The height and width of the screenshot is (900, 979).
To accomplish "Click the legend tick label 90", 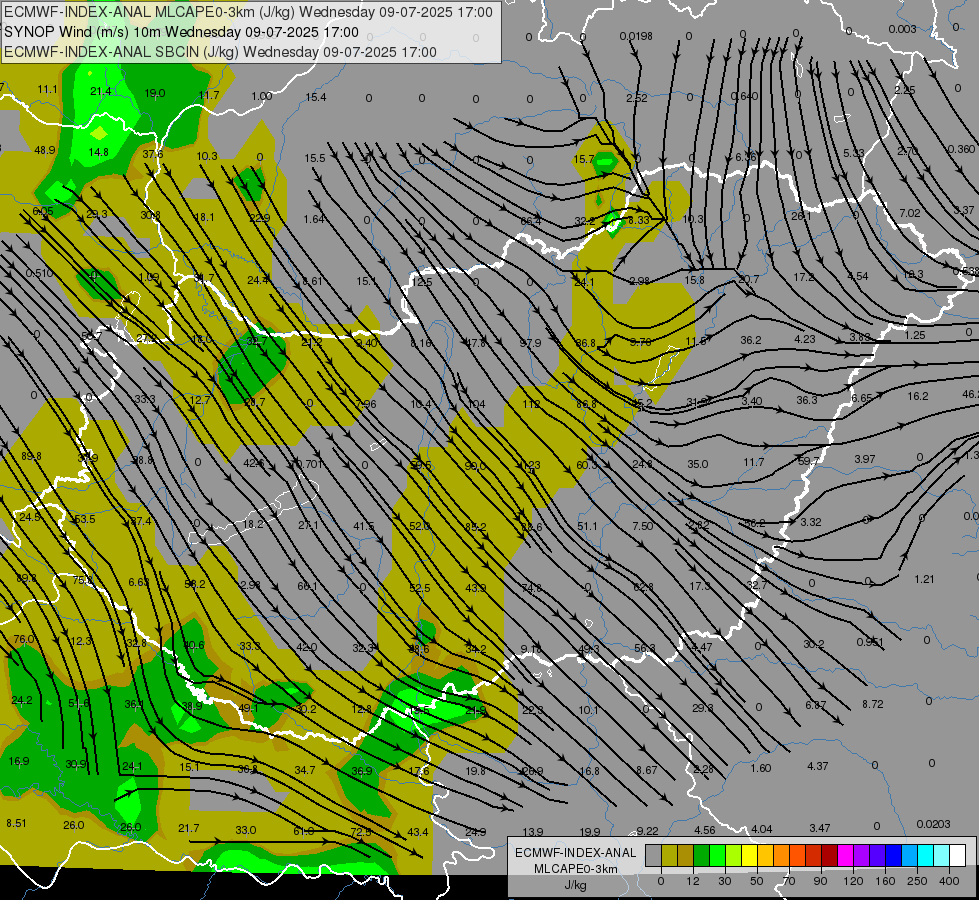I will point(820,881).
